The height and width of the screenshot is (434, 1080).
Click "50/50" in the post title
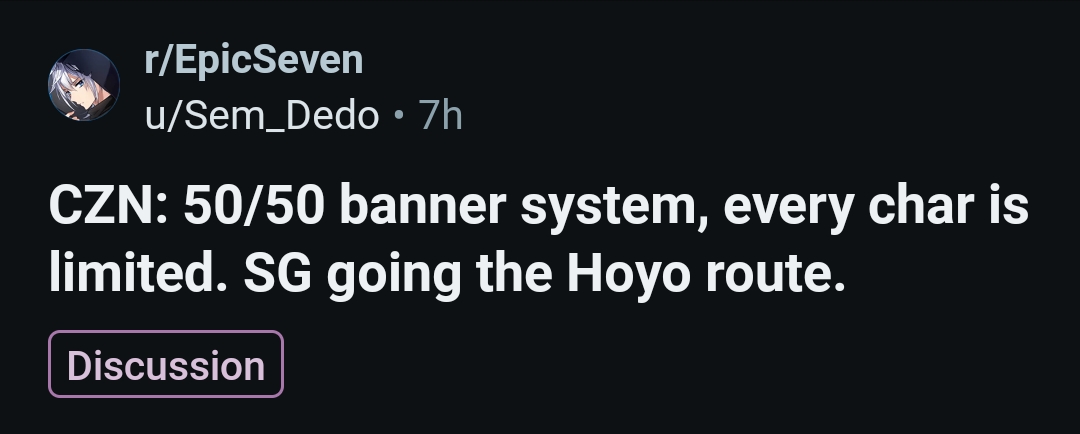tap(253, 206)
